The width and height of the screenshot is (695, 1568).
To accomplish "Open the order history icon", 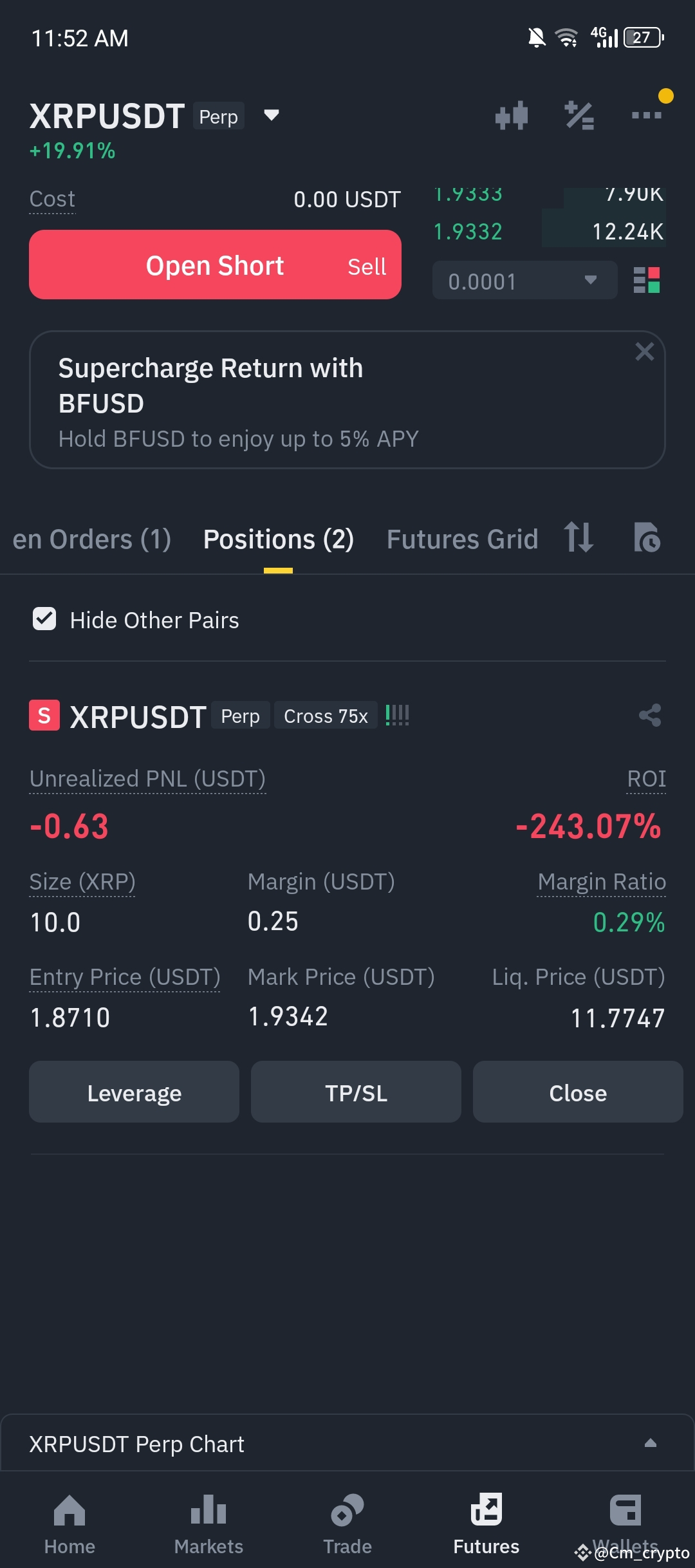I will click(x=647, y=537).
